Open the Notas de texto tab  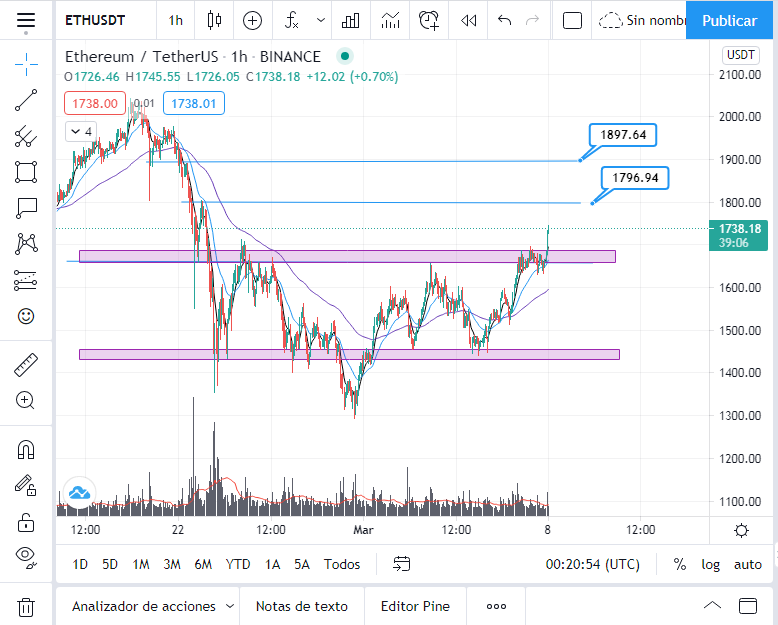pos(302,606)
